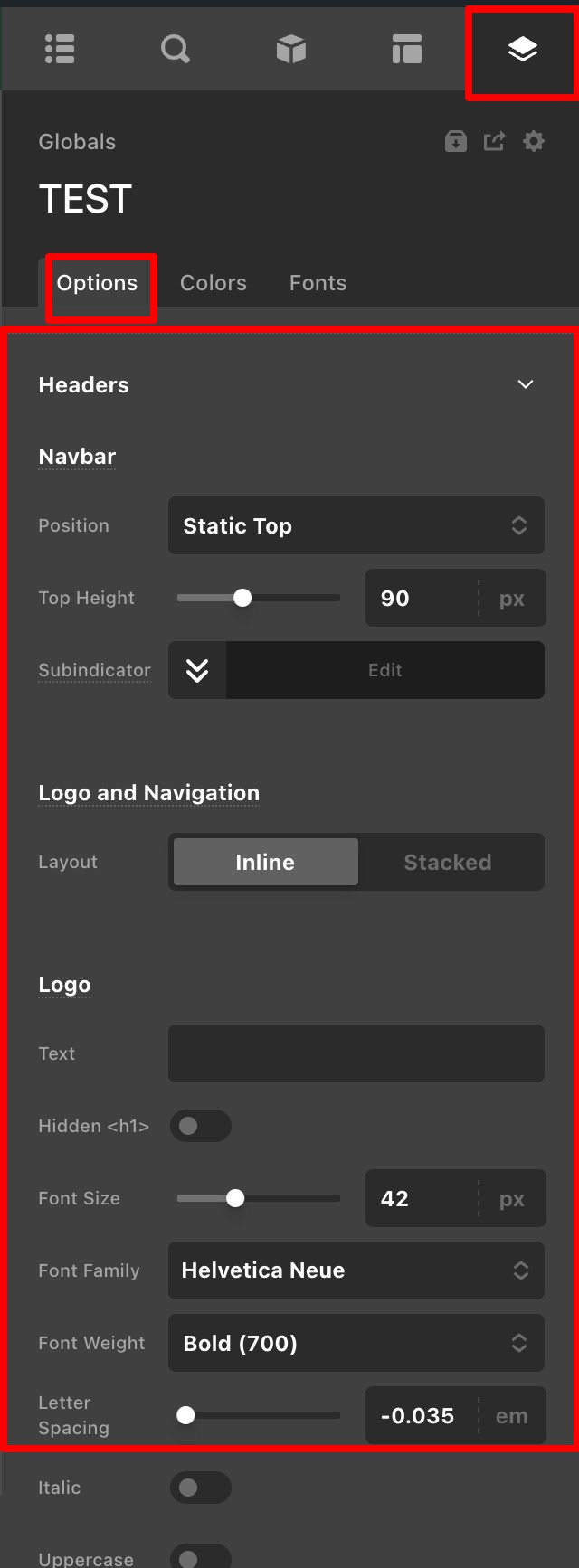Open the layout templates icon

(x=407, y=49)
